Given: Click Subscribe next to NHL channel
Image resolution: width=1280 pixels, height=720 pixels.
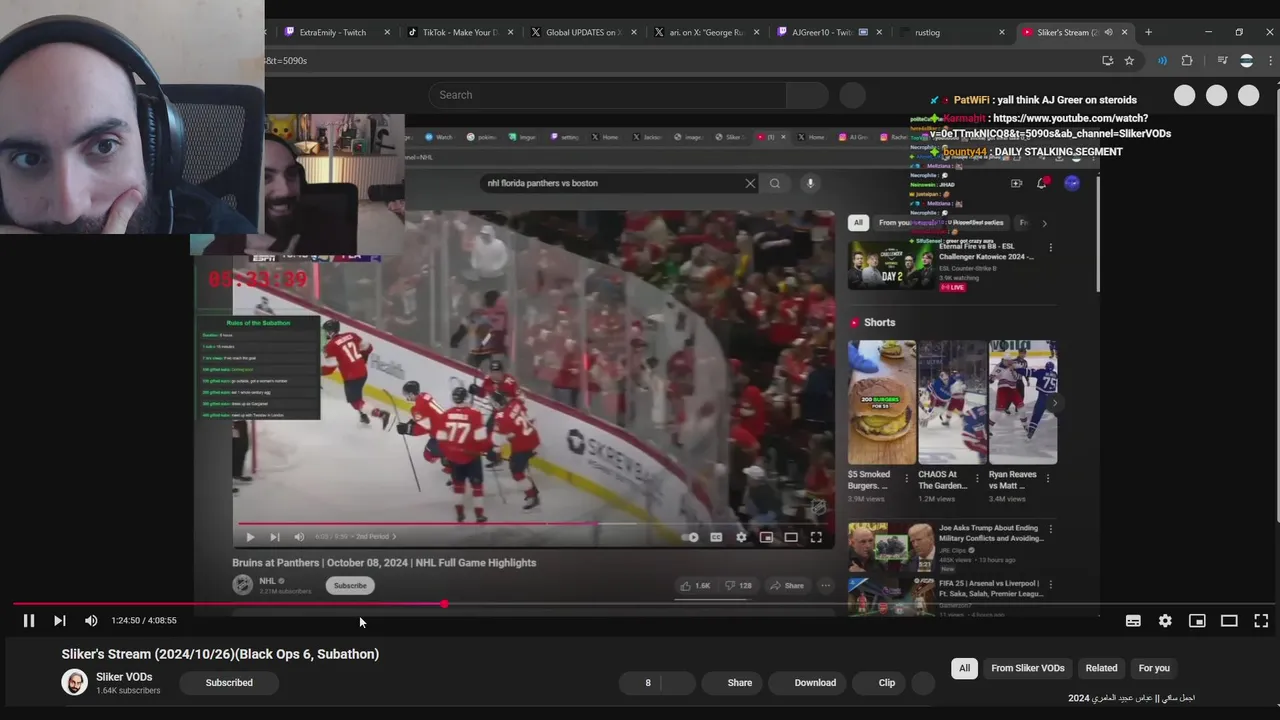Looking at the screenshot, I should click(350, 585).
